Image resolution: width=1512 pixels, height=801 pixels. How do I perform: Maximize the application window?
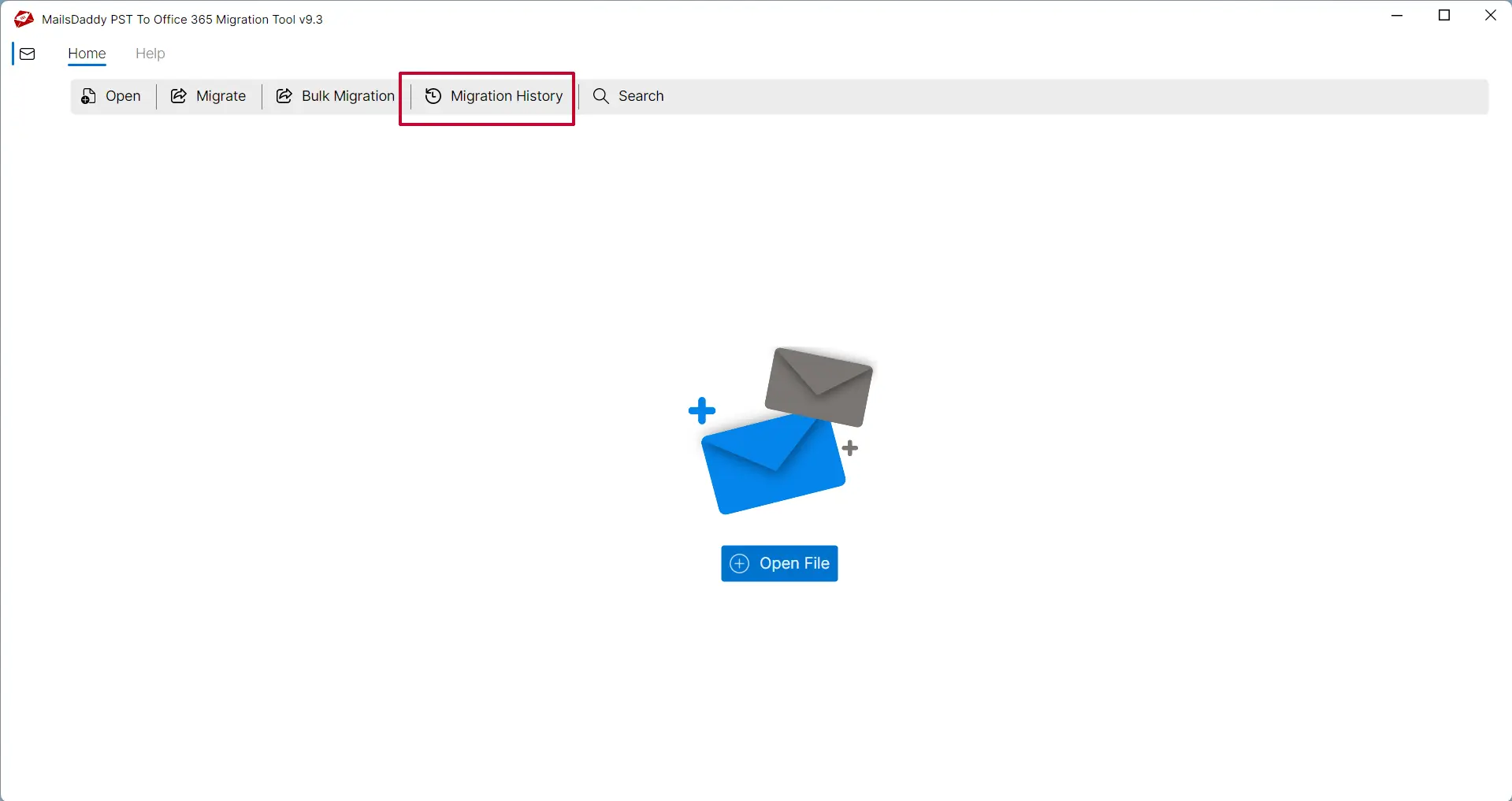tap(1444, 15)
